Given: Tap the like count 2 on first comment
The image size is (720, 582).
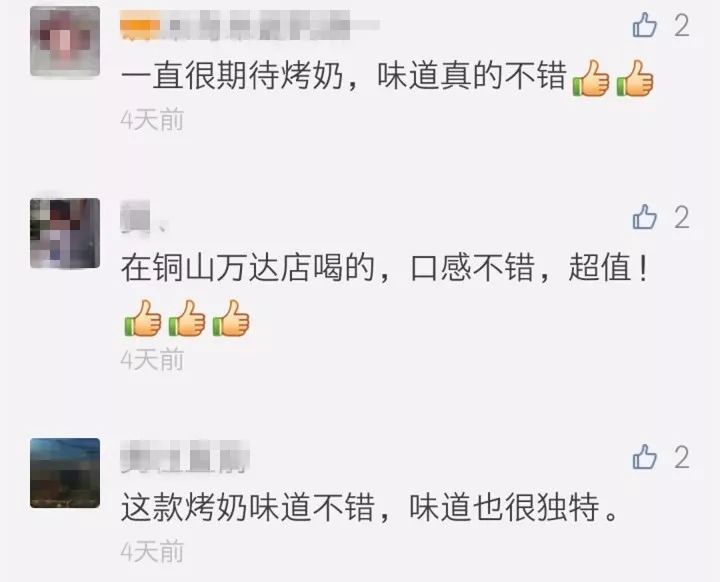Looking at the screenshot, I should [x=682, y=25].
